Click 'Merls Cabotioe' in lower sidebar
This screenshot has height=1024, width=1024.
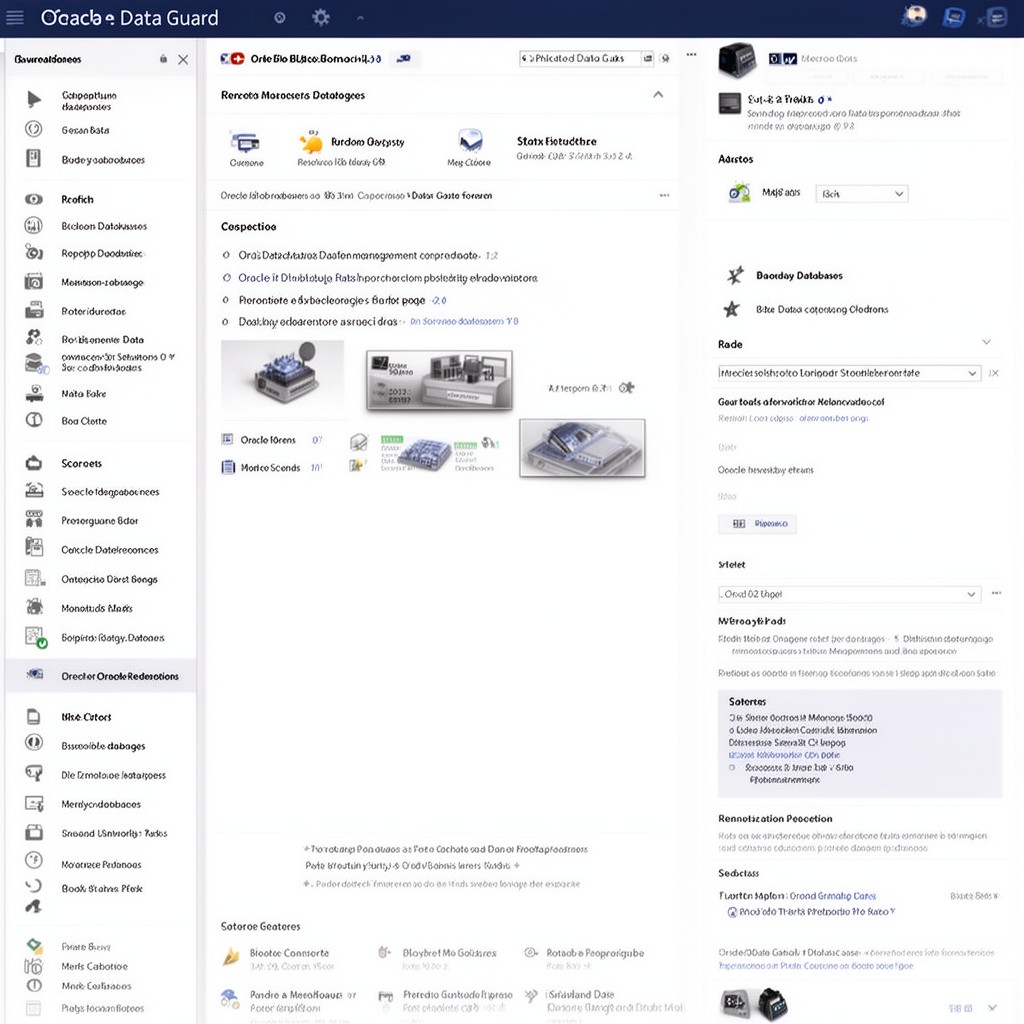94,966
